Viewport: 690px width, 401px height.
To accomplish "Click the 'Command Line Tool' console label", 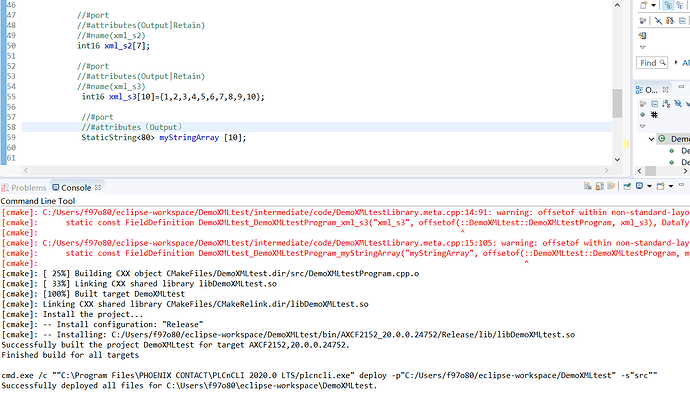I will pos(38,201).
